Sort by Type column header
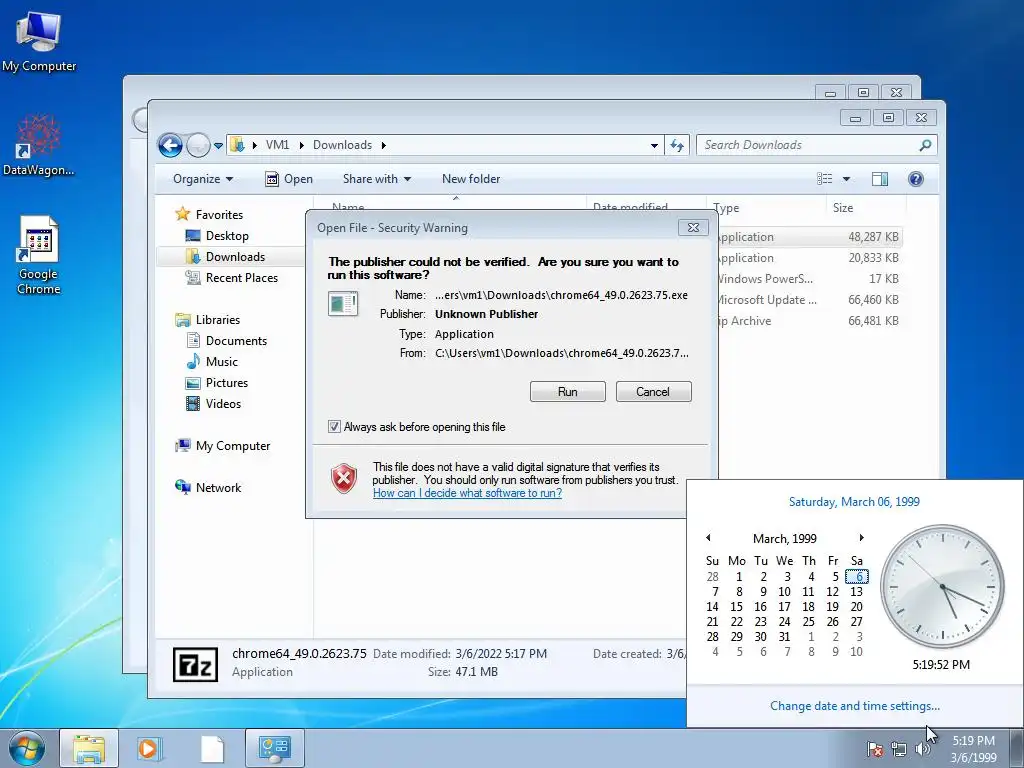1024x768 pixels. [726, 208]
